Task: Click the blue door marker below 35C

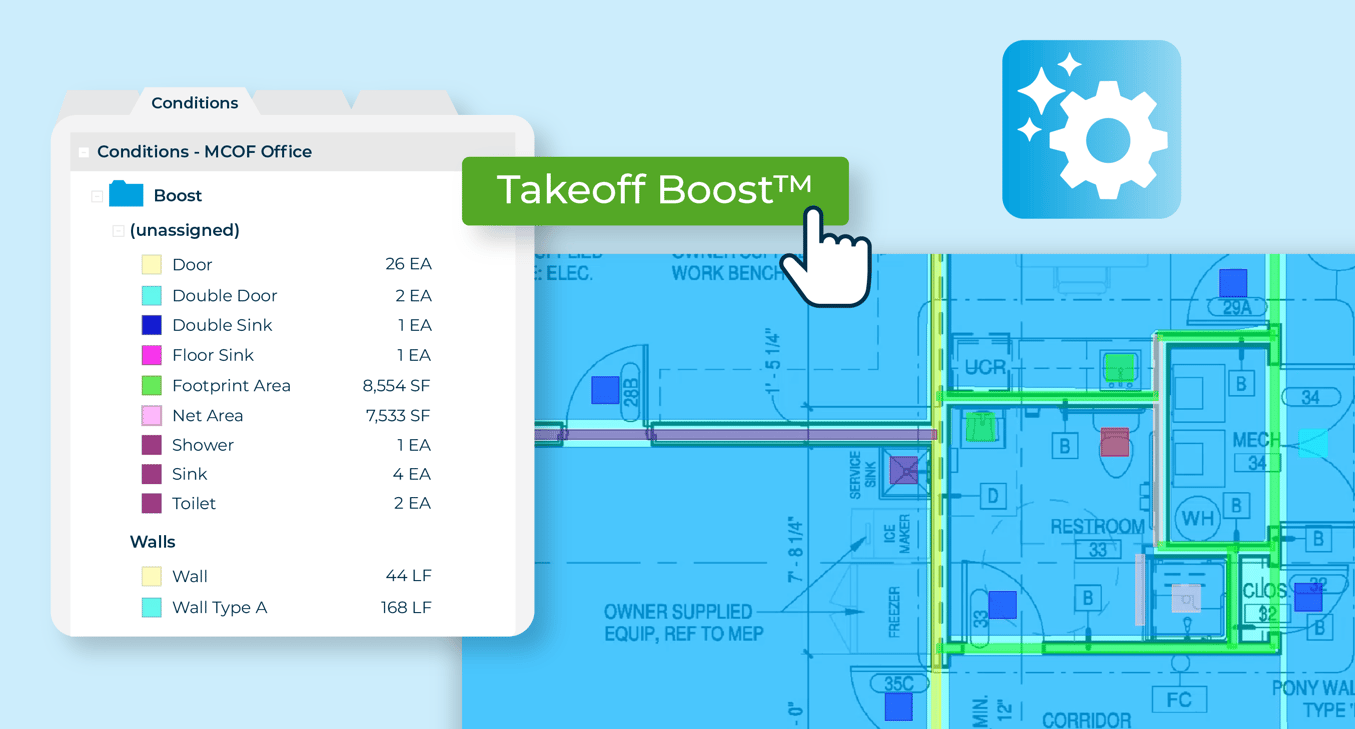Action: click(x=899, y=706)
